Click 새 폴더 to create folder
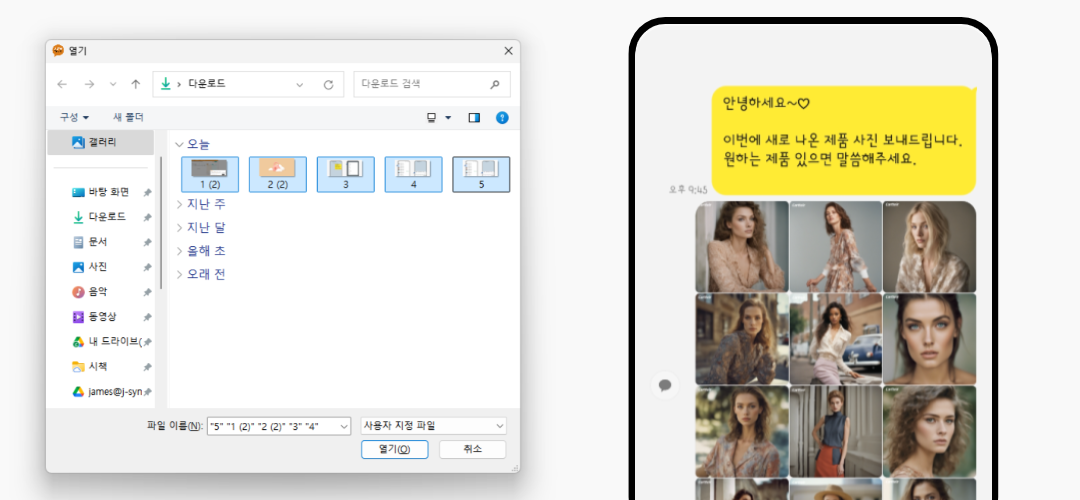 click(128, 117)
